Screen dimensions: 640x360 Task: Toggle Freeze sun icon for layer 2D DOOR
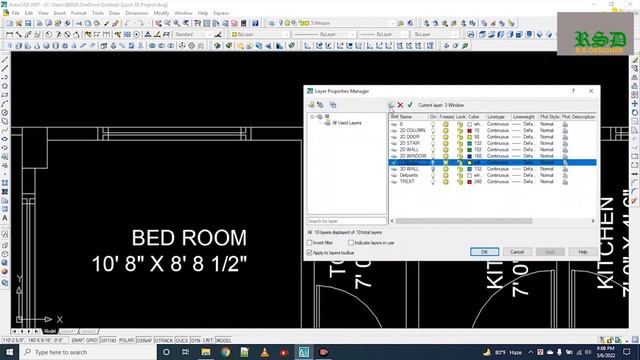tap(446, 137)
